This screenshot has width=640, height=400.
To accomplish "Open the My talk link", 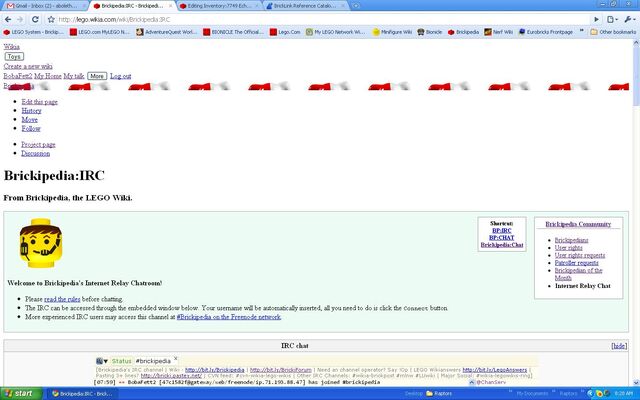I will point(74,76).
